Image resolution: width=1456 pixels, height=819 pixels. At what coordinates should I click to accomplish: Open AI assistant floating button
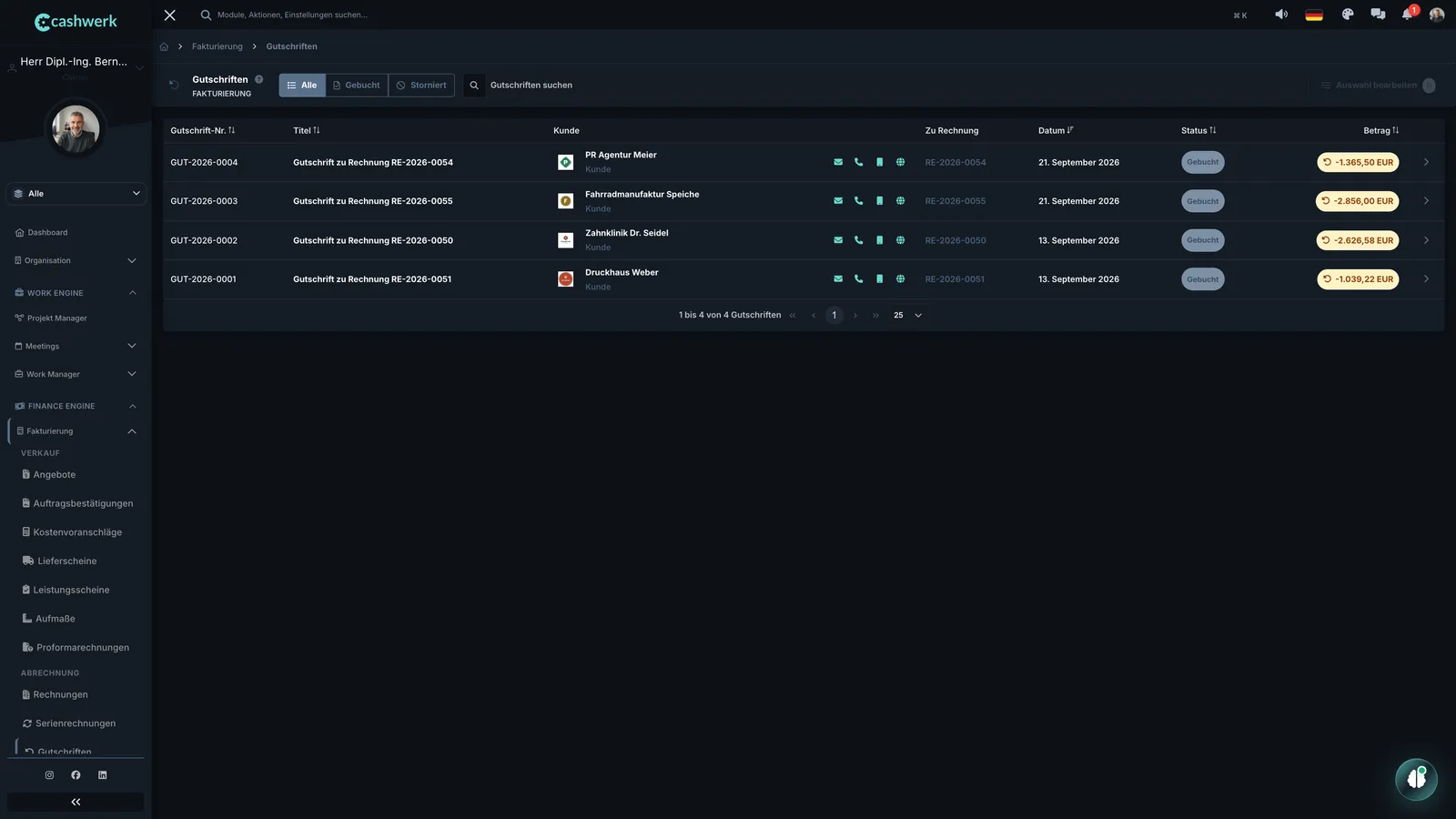tap(1416, 779)
